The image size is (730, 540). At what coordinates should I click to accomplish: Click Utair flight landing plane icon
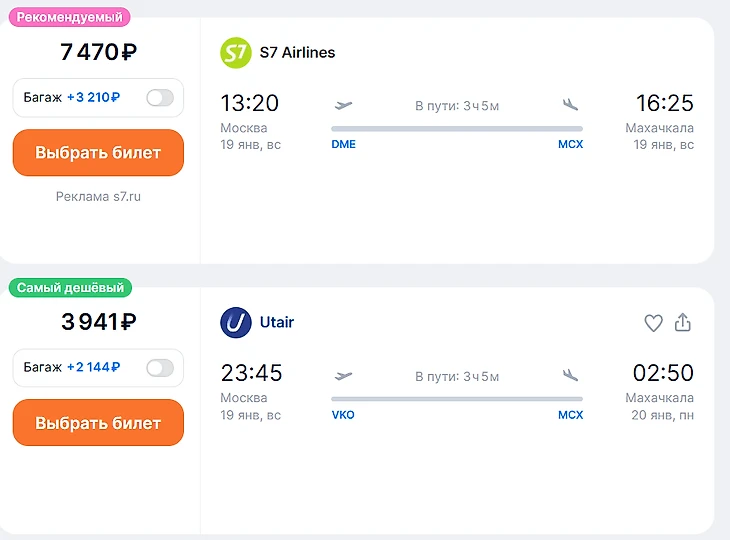coord(571,376)
